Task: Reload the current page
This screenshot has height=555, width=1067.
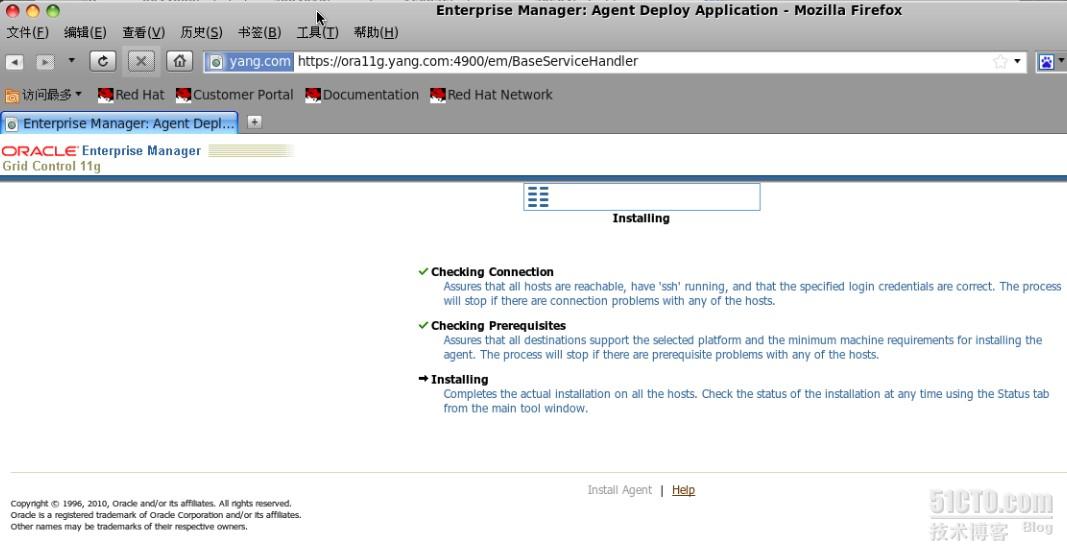Action: pyautogui.click(x=103, y=61)
